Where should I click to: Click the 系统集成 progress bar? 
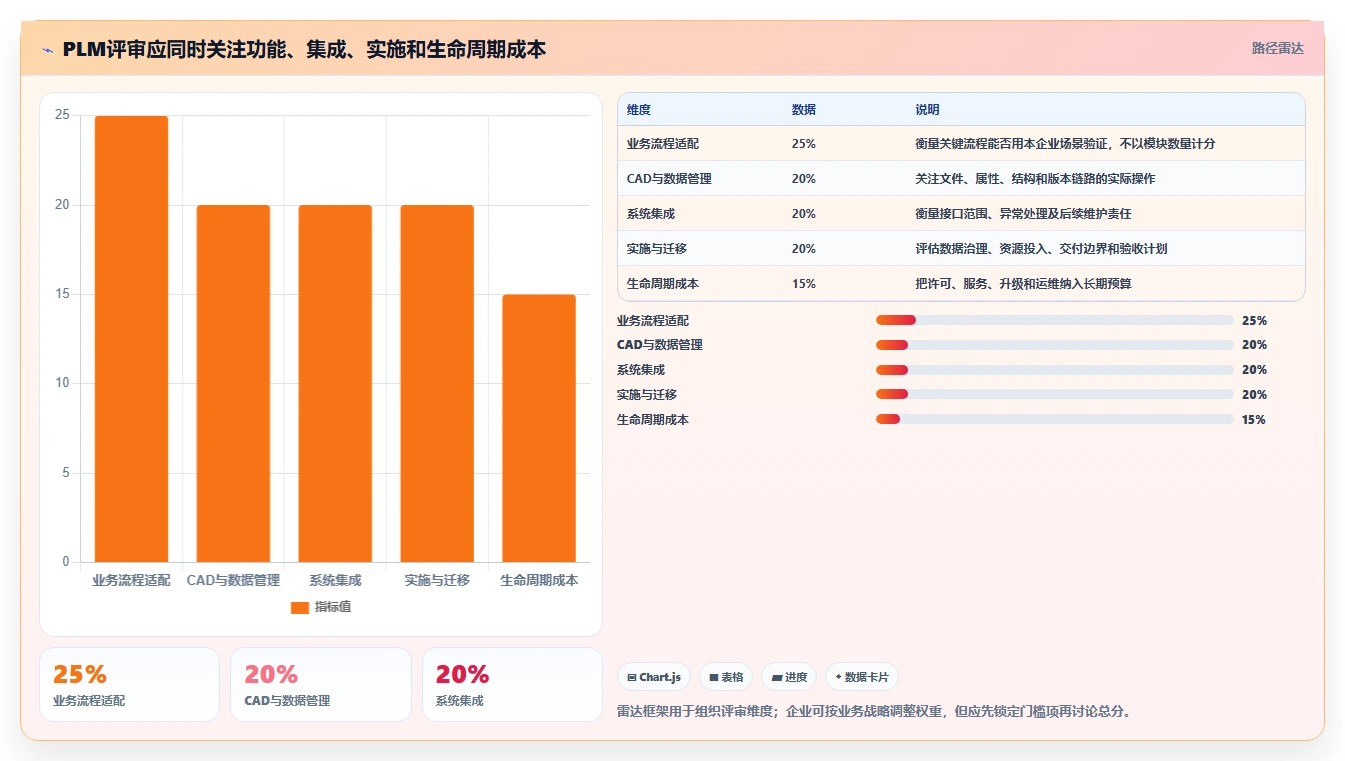tap(1055, 370)
